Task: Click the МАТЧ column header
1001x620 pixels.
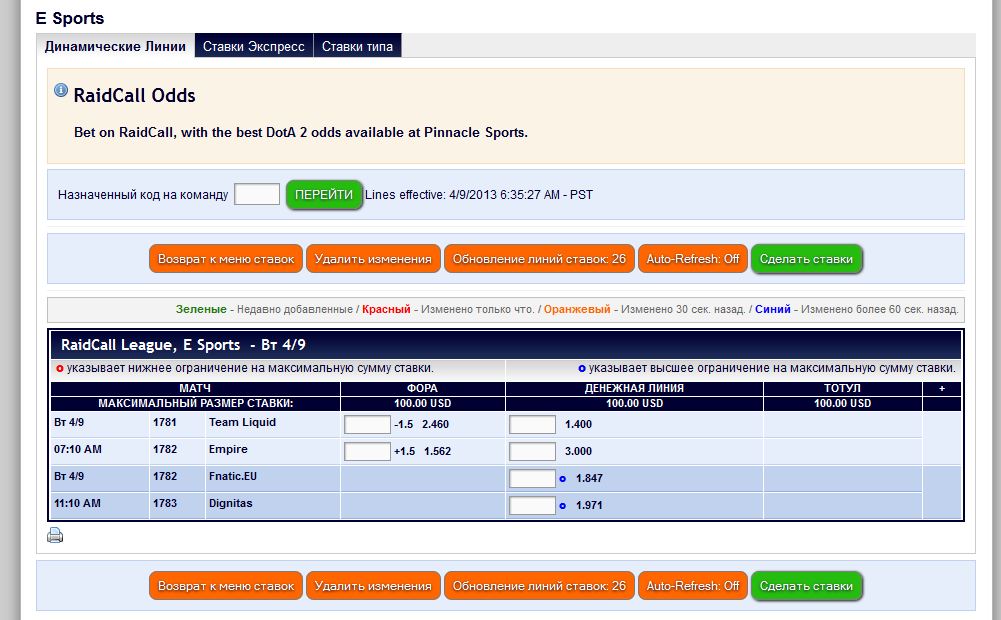Action: 195,388
